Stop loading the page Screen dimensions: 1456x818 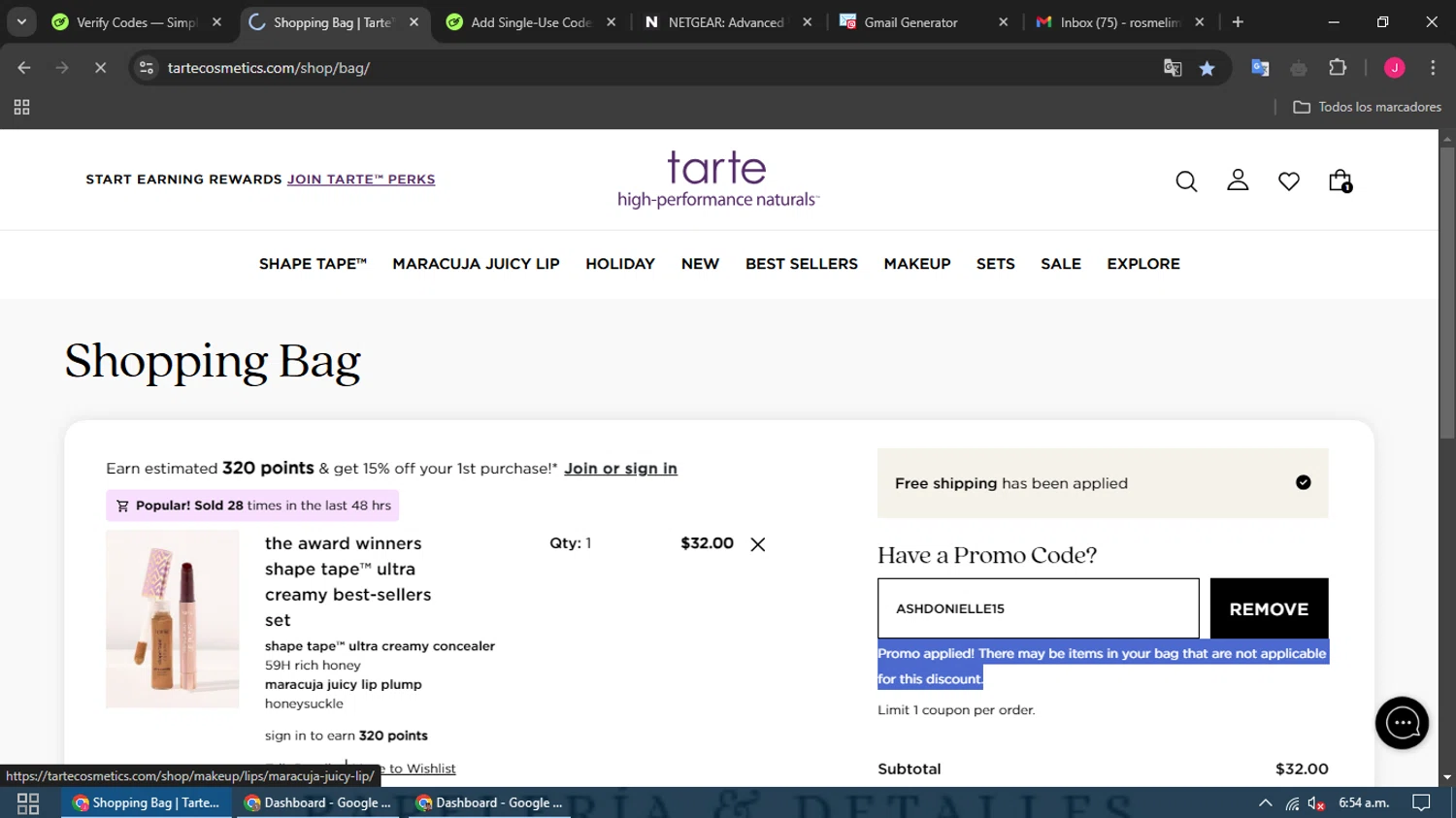100,68
